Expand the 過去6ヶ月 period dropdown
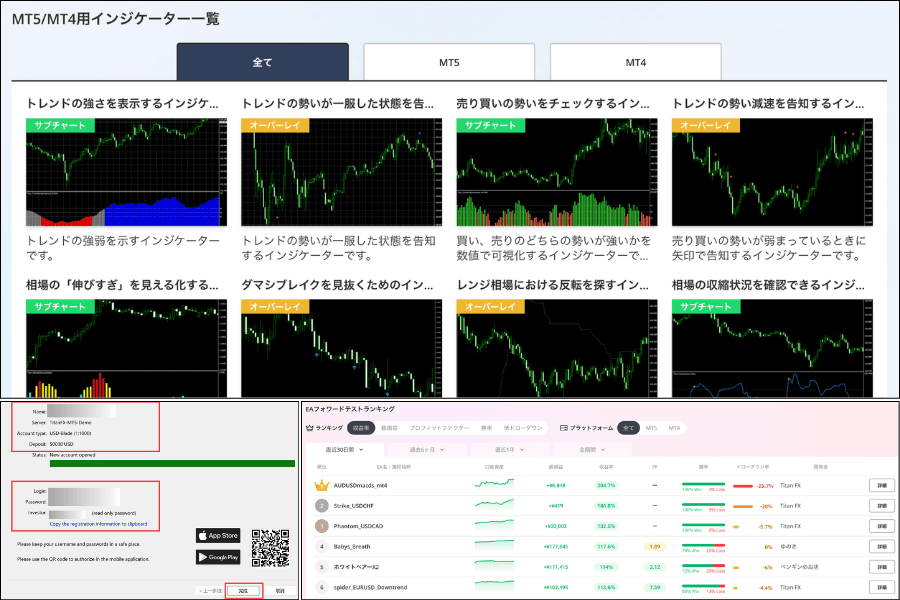Screen dimensions: 900x600 pos(427,450)
